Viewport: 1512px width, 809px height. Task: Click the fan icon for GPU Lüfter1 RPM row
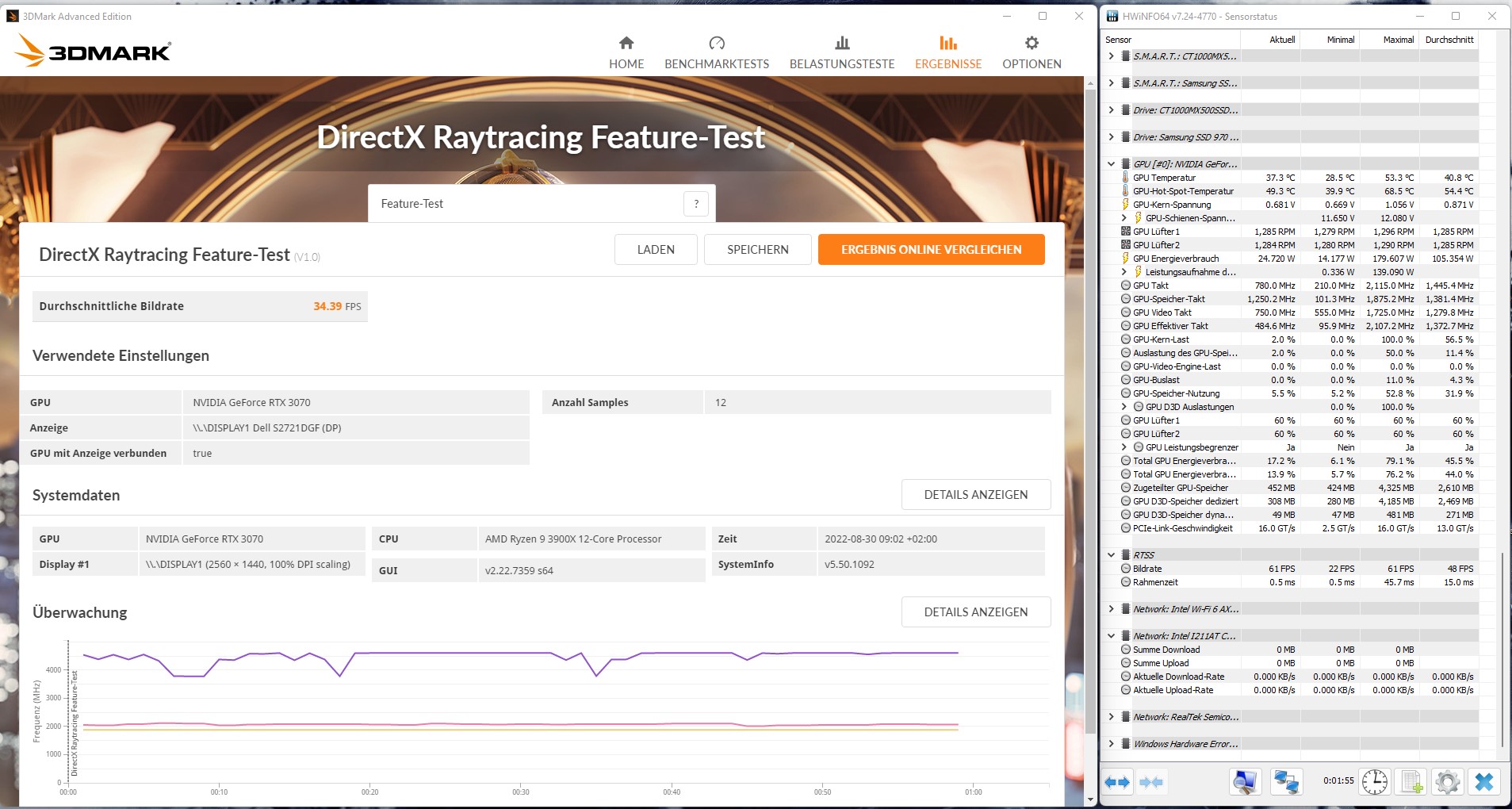[x=1125, y=232]
